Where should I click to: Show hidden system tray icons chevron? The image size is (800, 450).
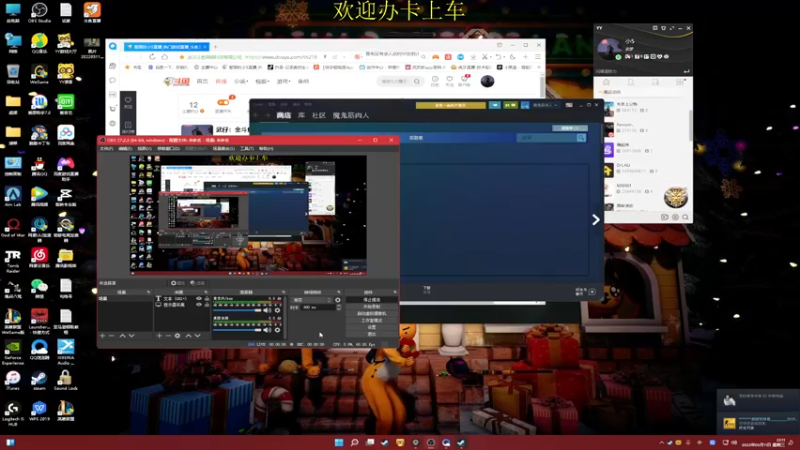[x=662, y=443]
